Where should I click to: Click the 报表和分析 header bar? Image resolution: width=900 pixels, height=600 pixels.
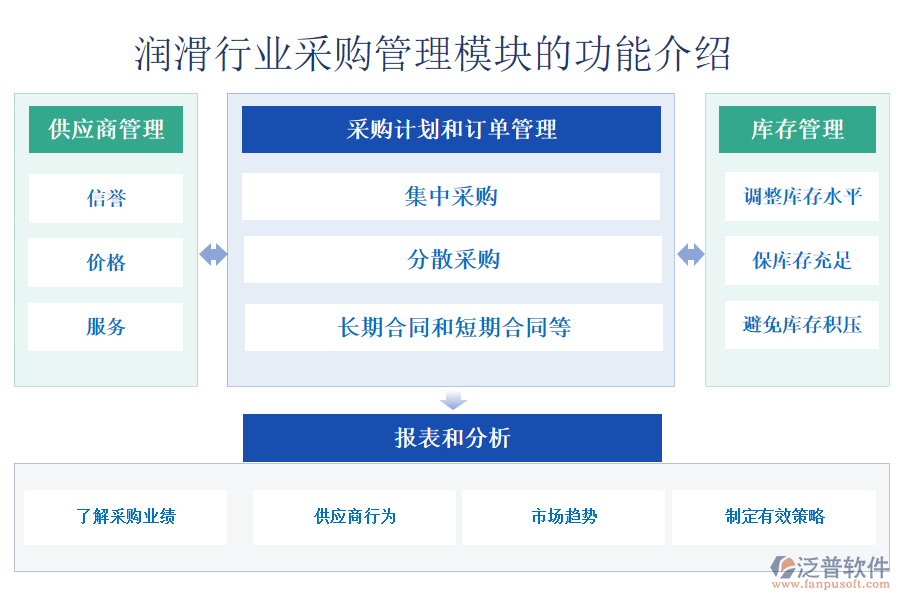click(452, 438)
